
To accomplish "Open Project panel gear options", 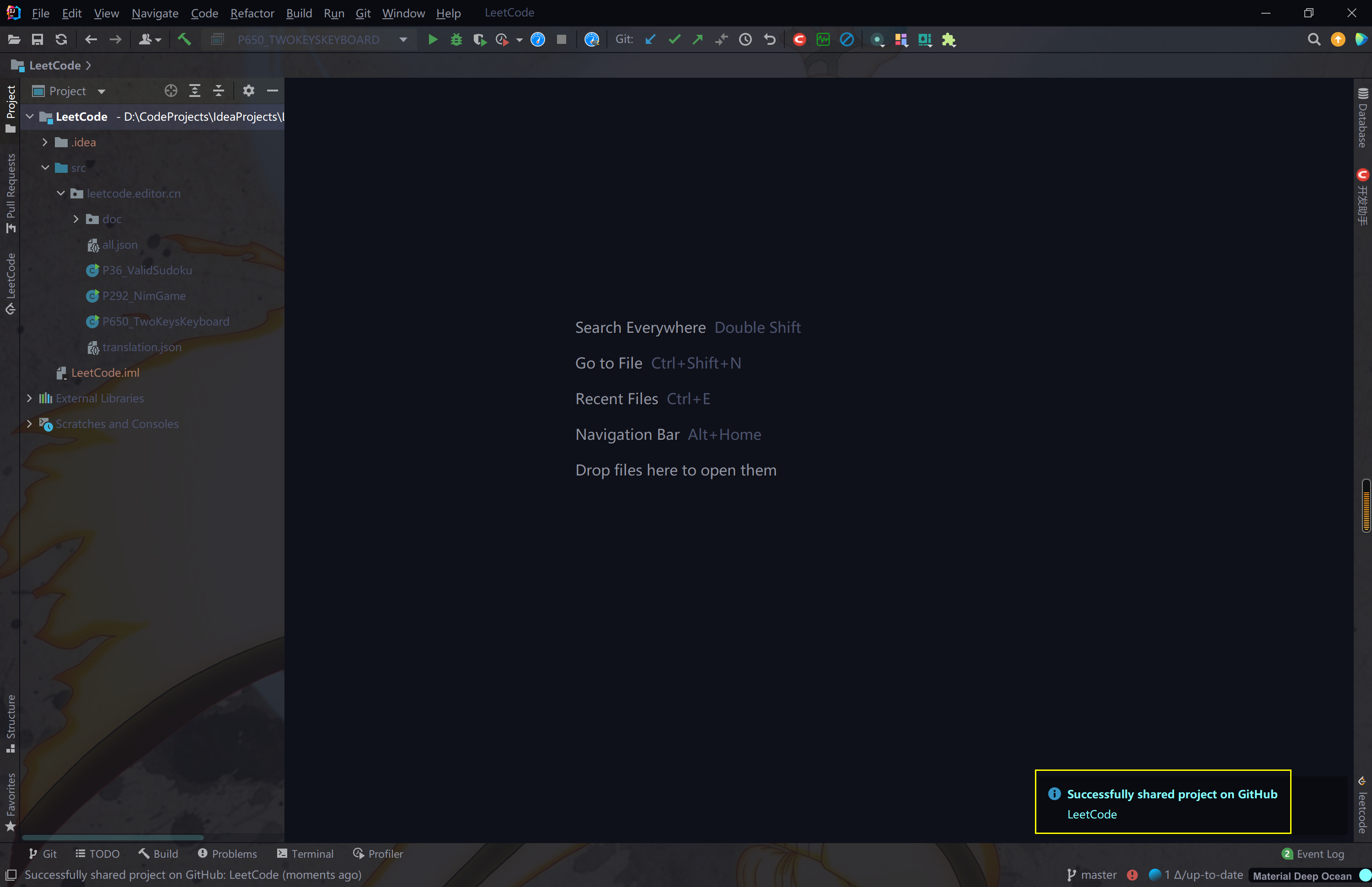I will (x=248, y=91).
